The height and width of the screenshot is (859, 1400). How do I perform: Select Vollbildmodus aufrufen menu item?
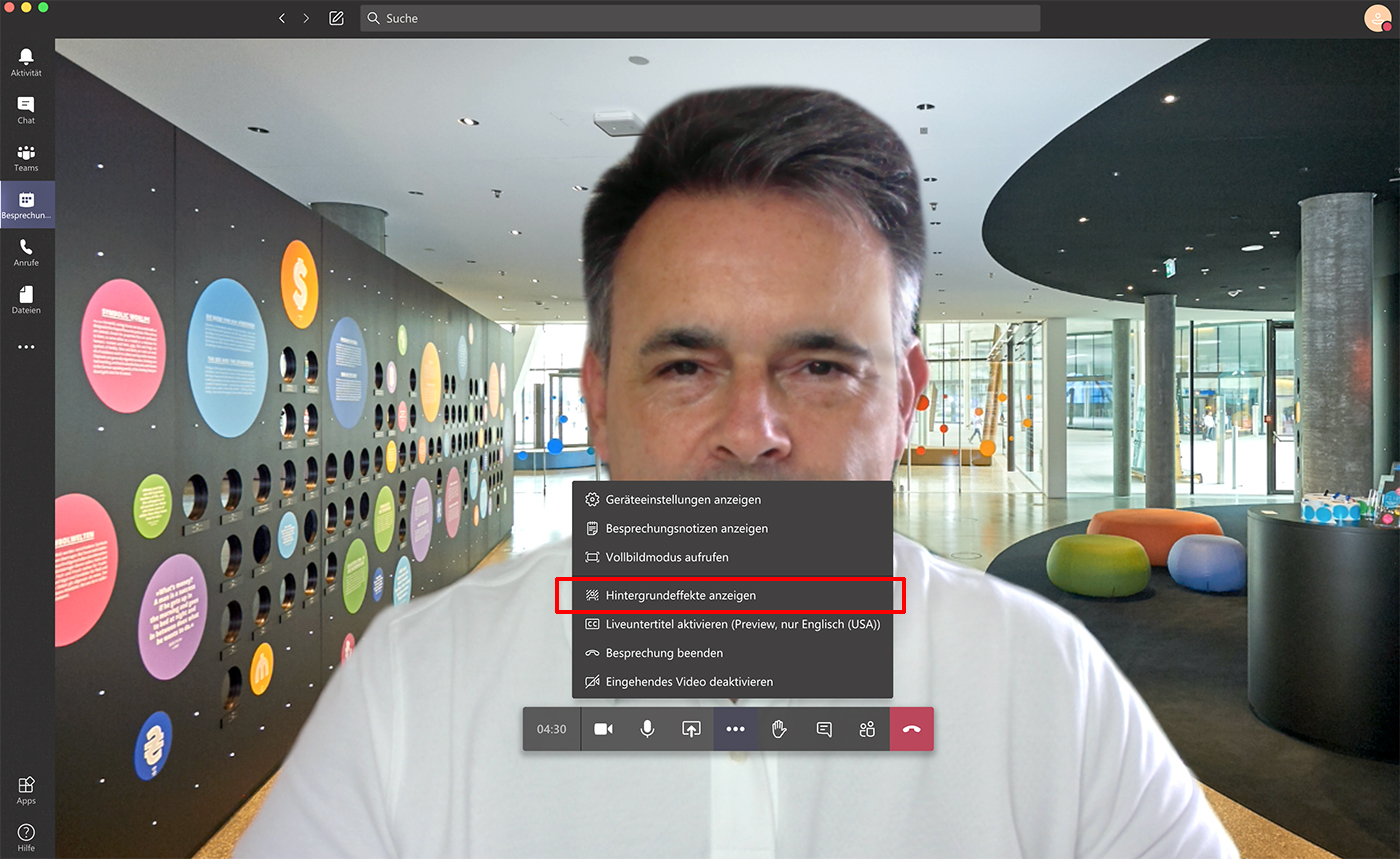click(732, 557)
